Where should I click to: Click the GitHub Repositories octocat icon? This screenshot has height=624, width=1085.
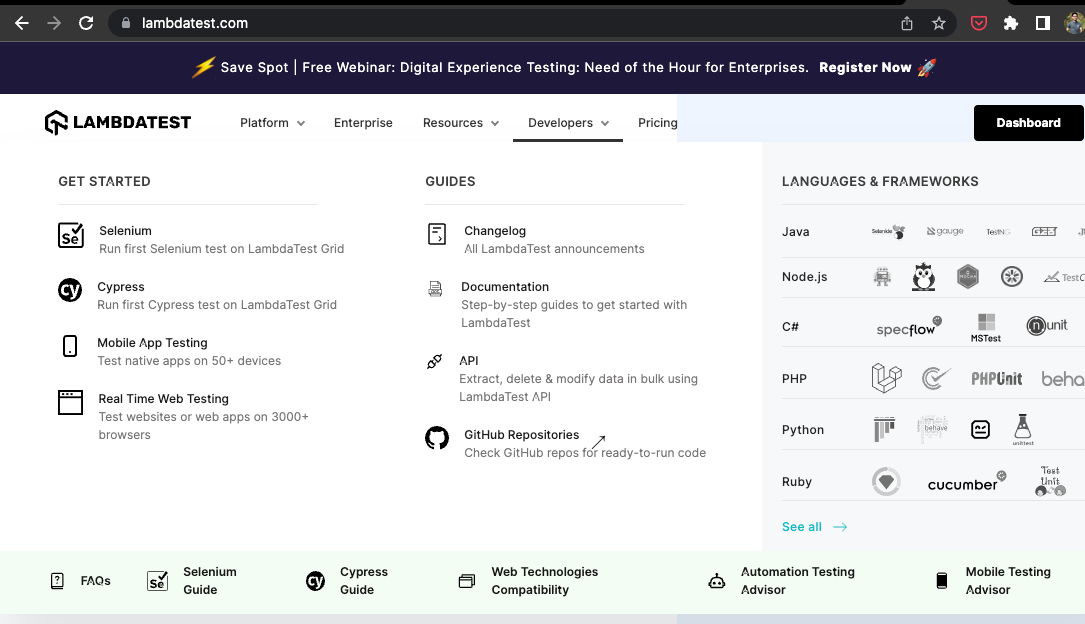437,438
